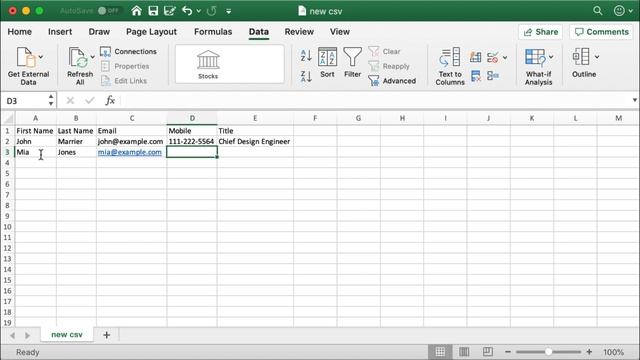Click the Redo arrow icon

click(x=211, y=11)
